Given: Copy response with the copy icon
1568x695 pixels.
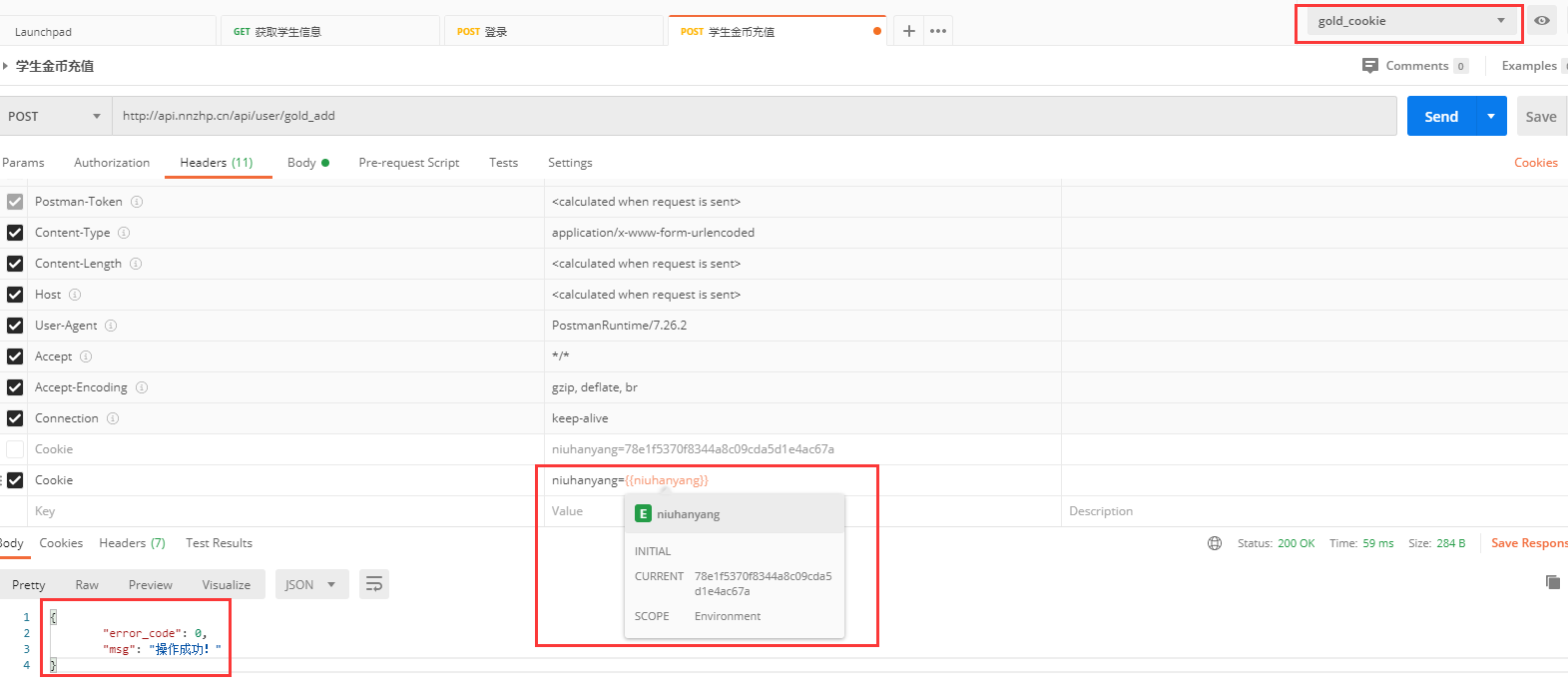Looking at the screenshot, I should [x=1552, y=582].
